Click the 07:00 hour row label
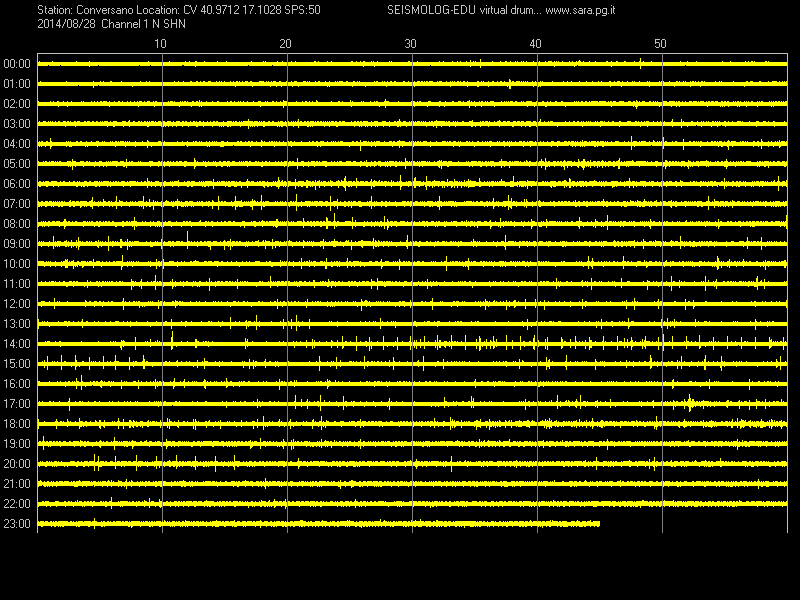The width and height of the screenshot is (800, 600). click(17, 204)
